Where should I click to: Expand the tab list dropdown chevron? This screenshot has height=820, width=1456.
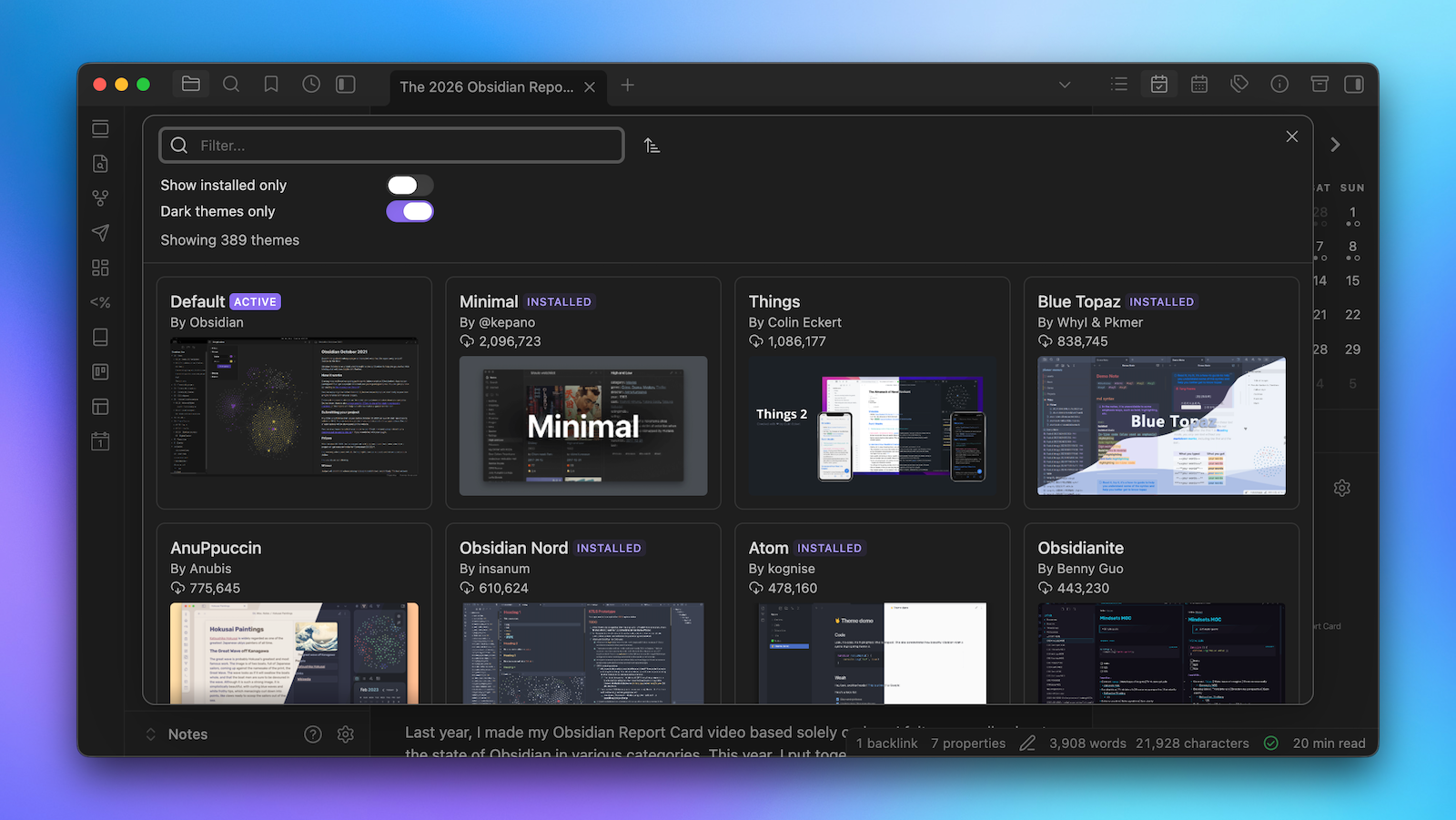(x=1065, y=86)
